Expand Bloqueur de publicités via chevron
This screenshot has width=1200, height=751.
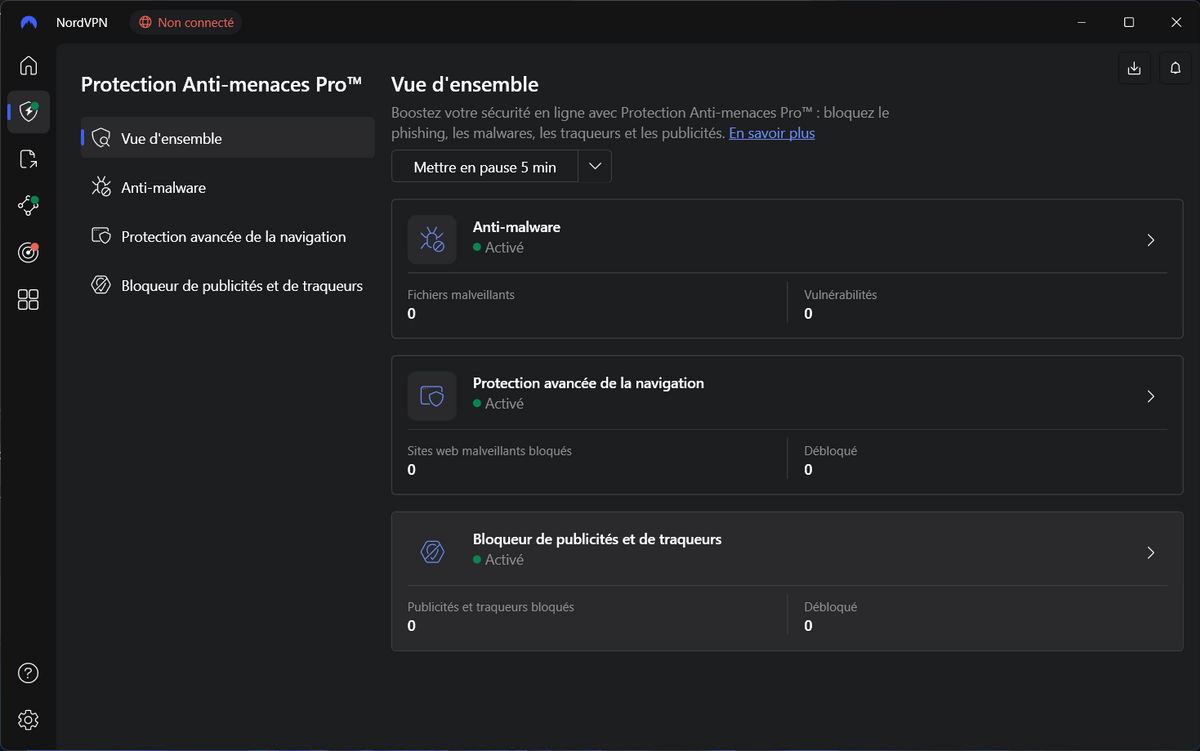(1150, 551)
